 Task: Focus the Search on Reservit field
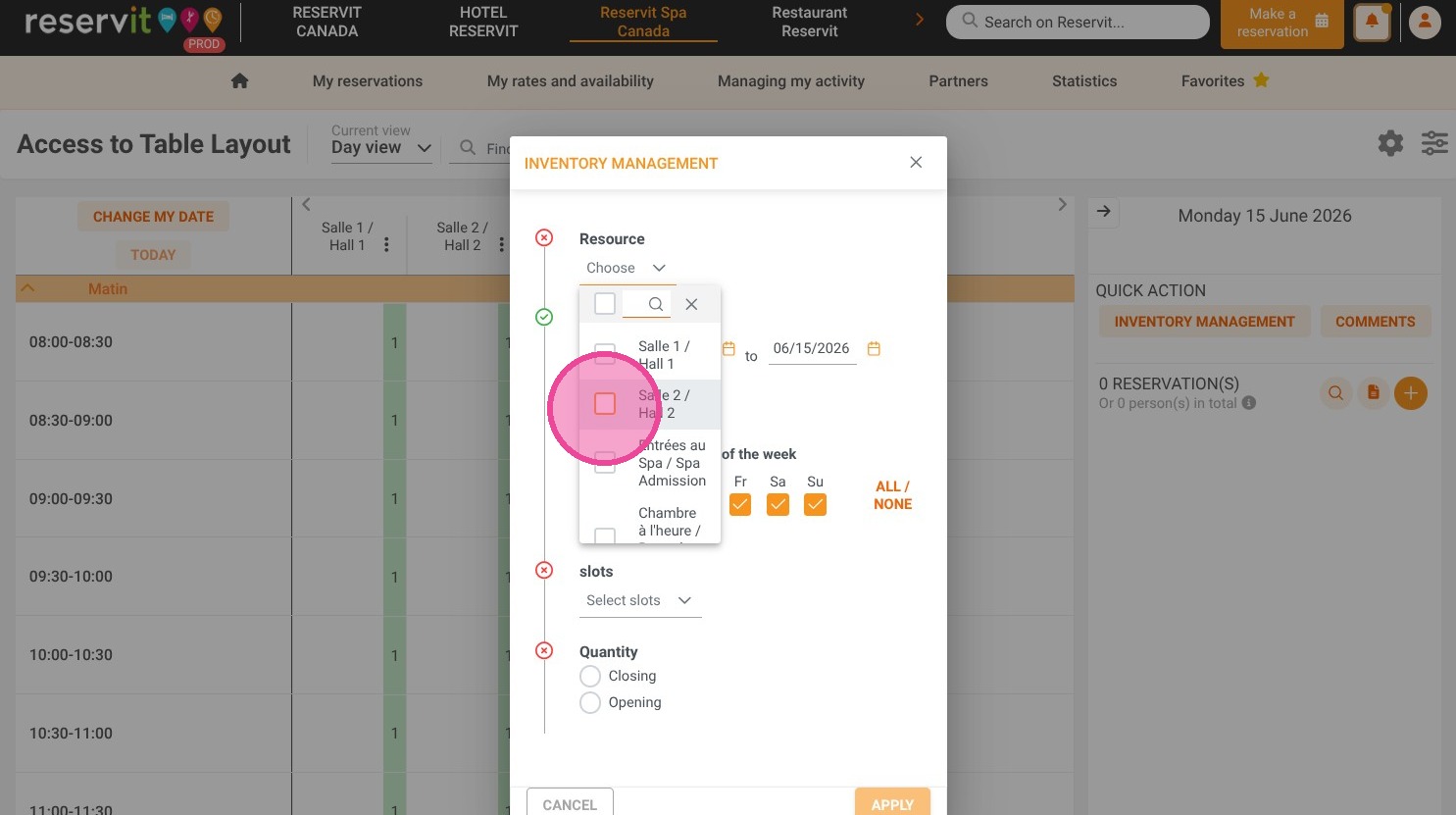pos(1078,22)
